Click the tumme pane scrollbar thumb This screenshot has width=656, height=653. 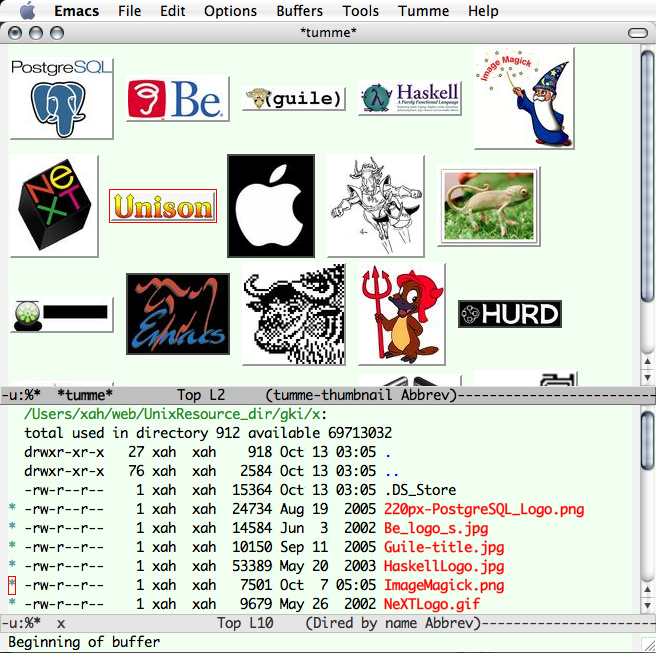647,175
